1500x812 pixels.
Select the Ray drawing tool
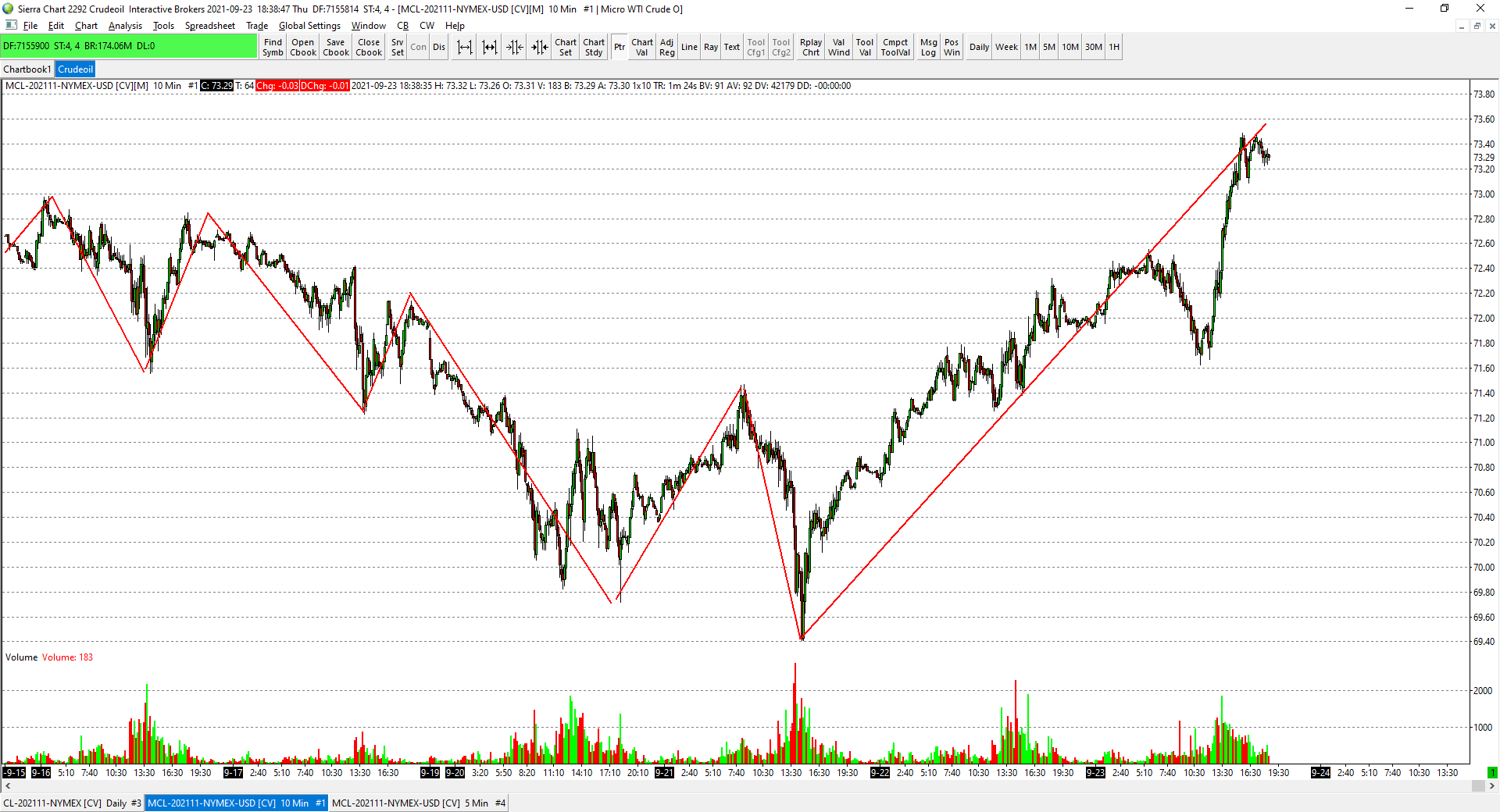[x=711, y=48]
